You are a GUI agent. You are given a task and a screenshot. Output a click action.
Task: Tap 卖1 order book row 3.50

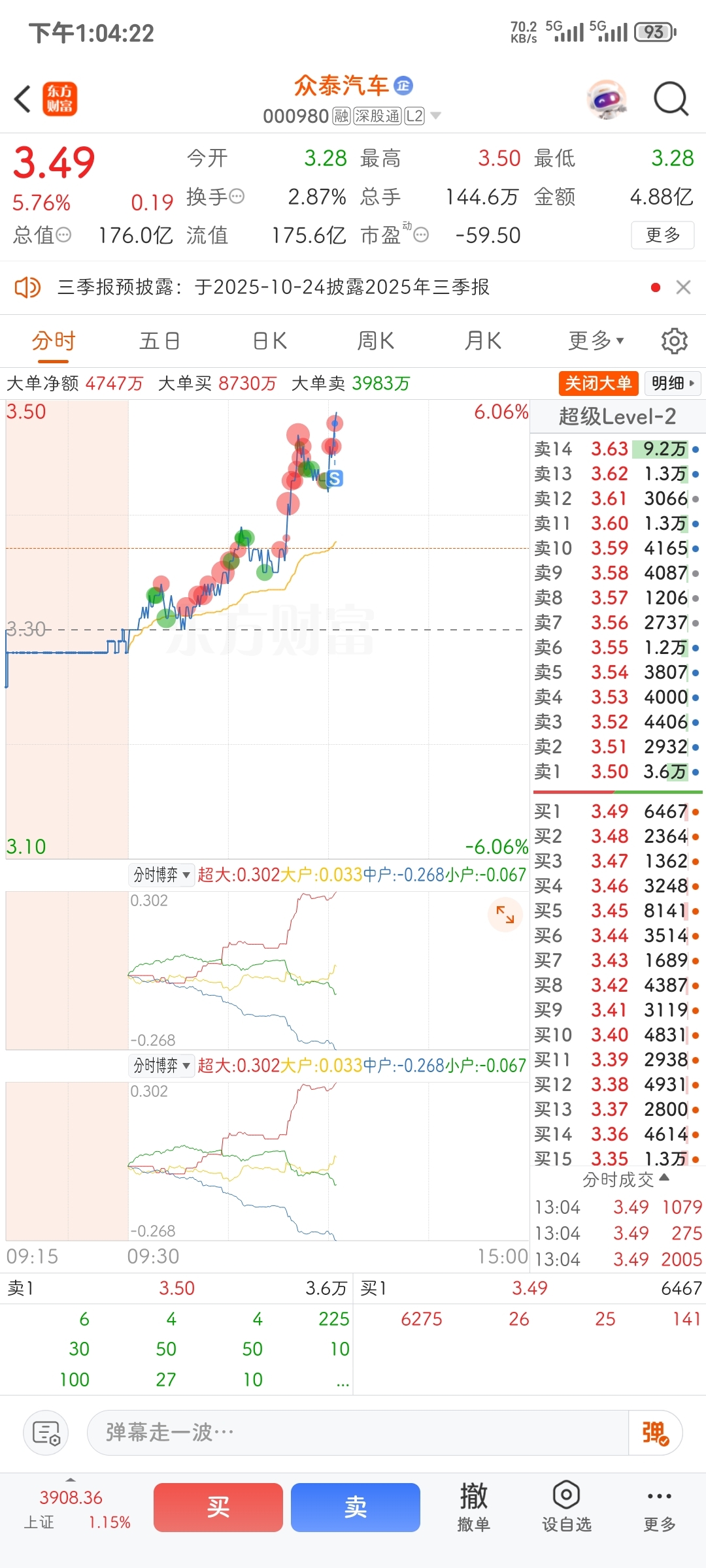(617, 772)
